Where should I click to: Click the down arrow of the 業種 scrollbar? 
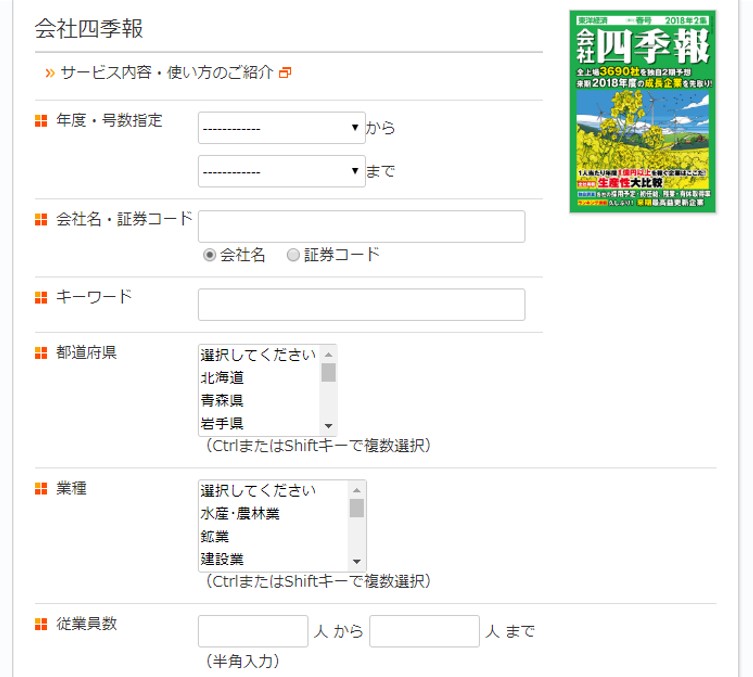(x=357, y=561)
